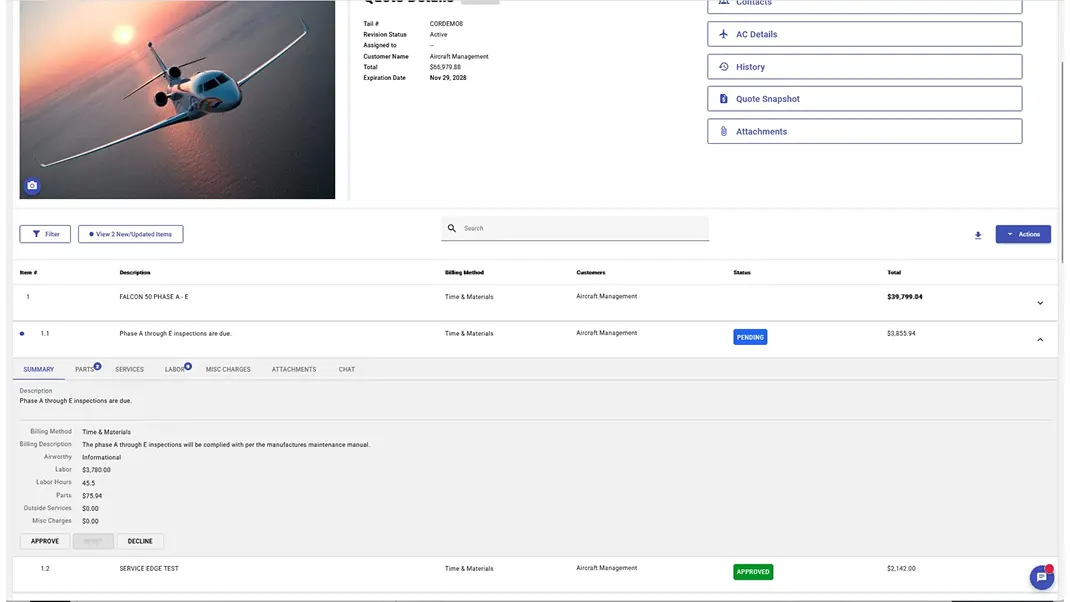Open the Chat tab

pyautogui.click(x=347, y=369)
